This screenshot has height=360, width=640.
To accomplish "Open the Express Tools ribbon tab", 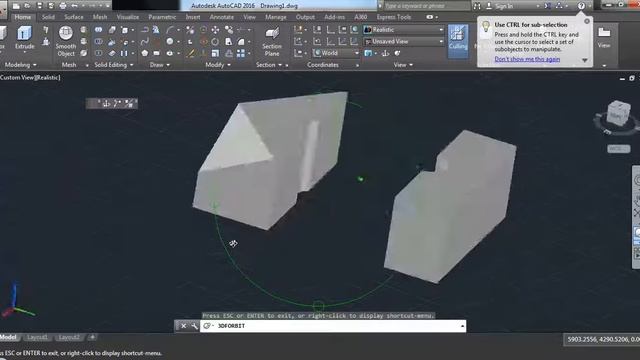I will tap(394, 17).
